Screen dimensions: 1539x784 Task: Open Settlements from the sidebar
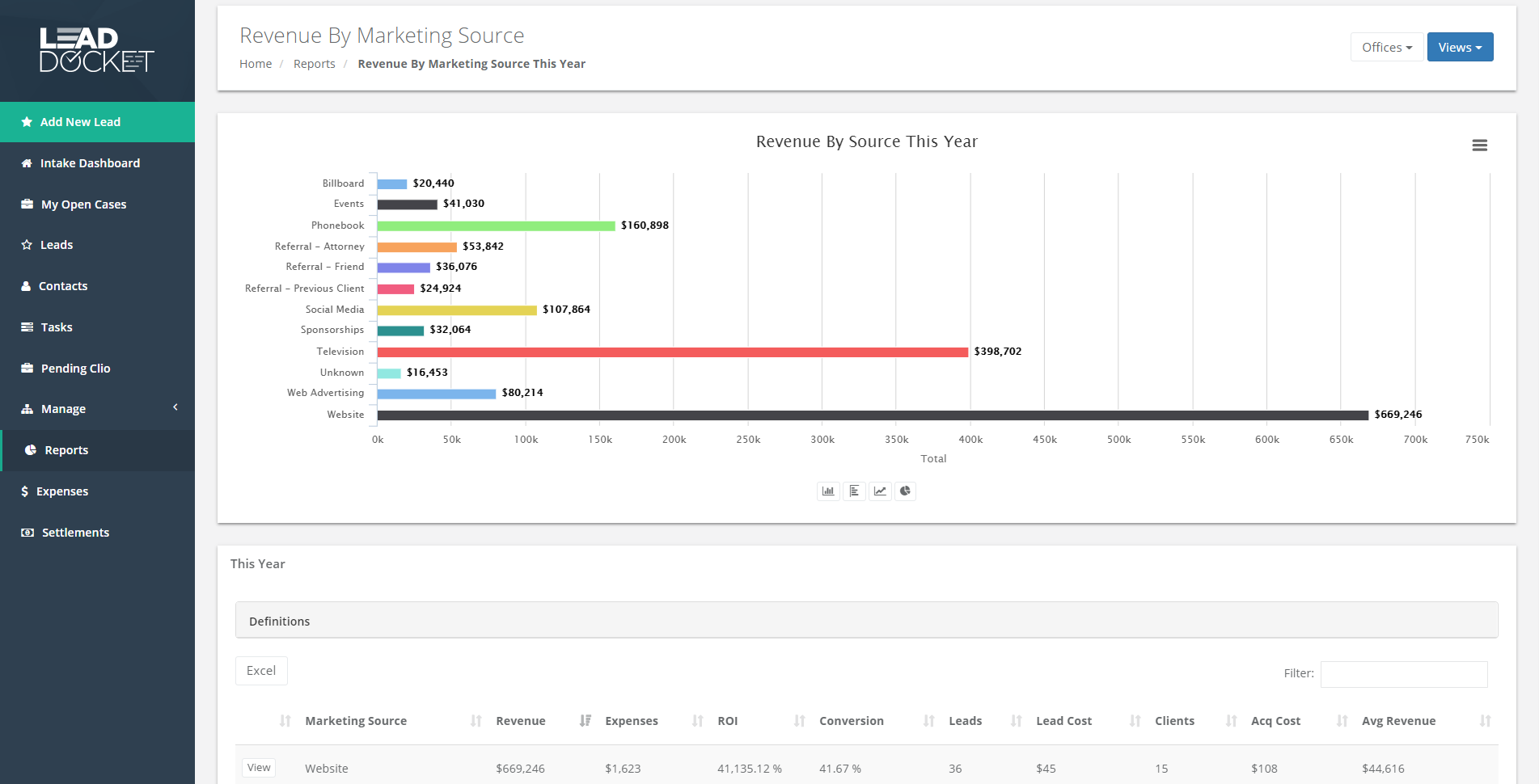74,532
